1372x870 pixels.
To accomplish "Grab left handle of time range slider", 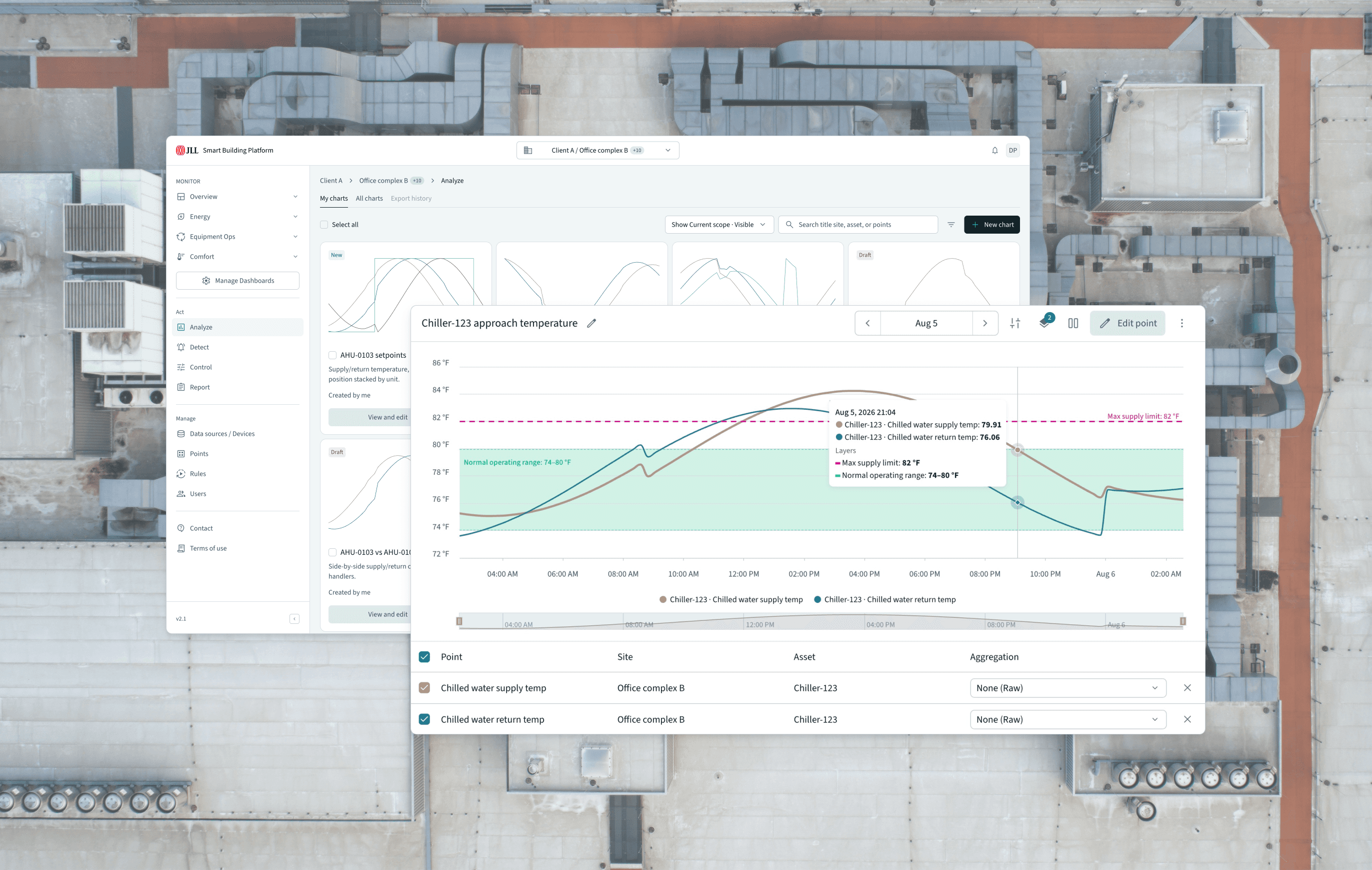I will pos(459,621).
